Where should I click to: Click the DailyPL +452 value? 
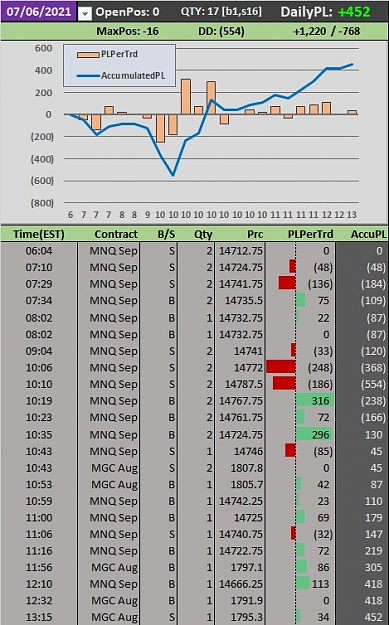[x=354, y=12]
